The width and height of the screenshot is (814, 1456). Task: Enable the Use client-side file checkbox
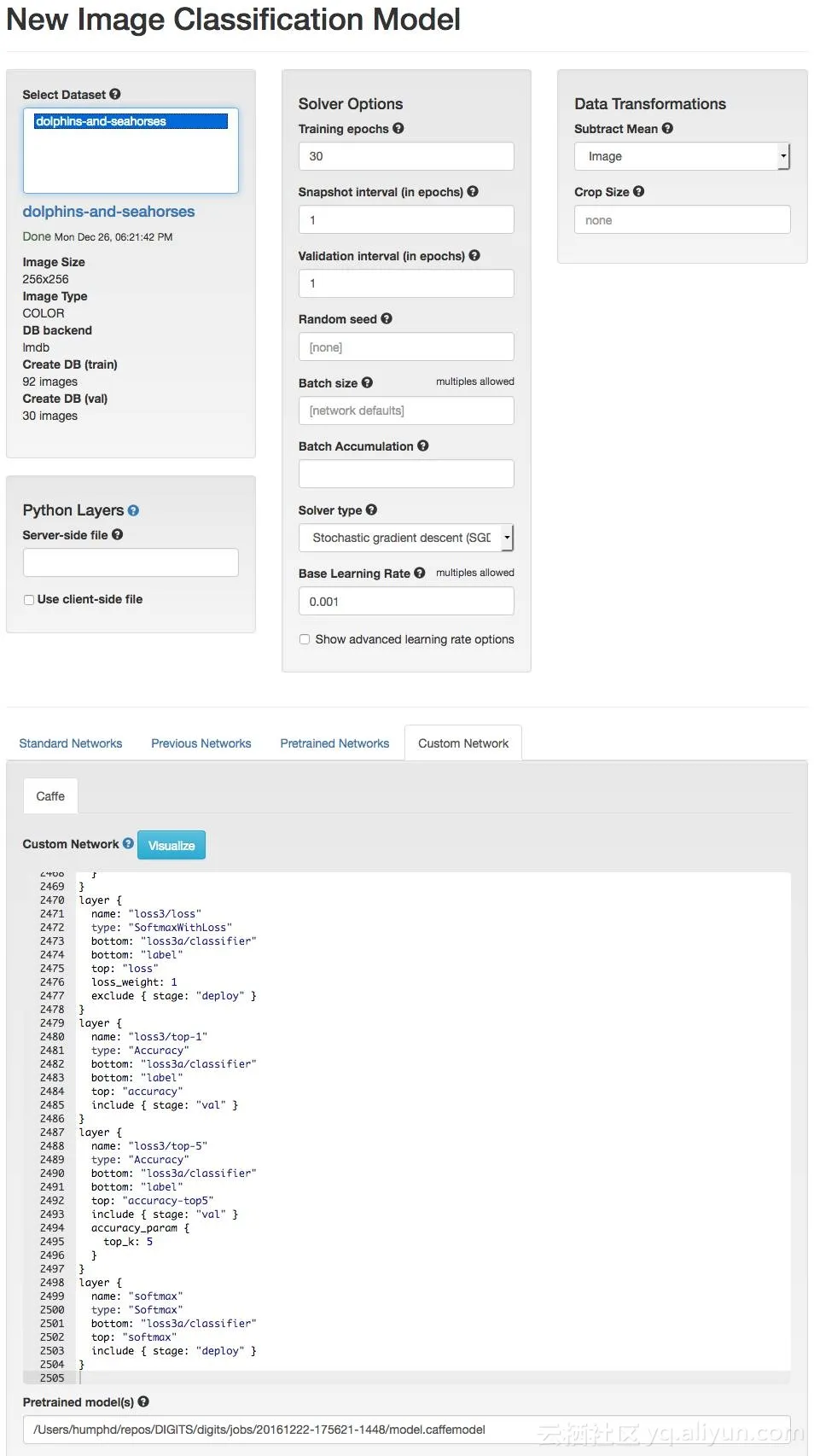pyautogui.click(x=29, y=600)
